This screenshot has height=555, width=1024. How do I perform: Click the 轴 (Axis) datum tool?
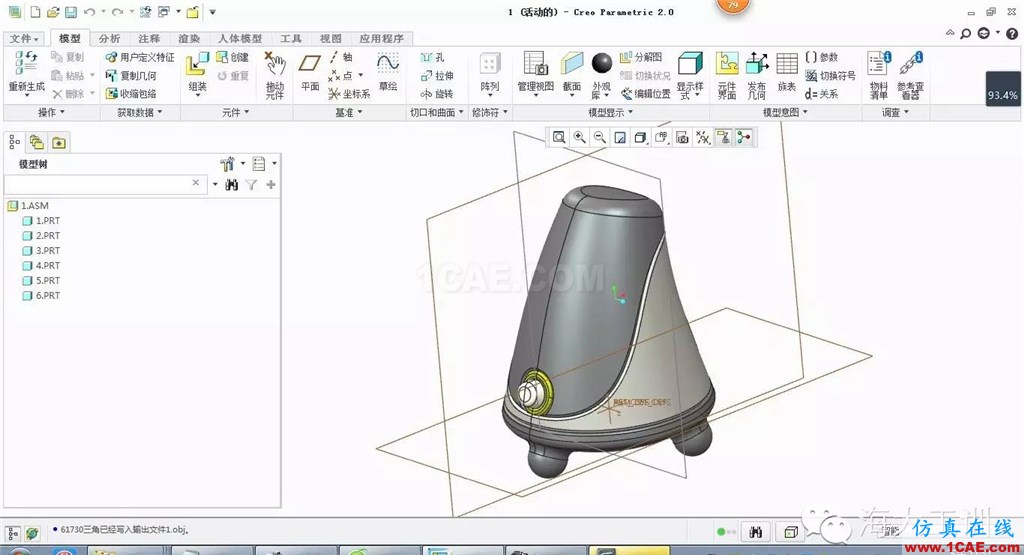(x=341, y=57)
